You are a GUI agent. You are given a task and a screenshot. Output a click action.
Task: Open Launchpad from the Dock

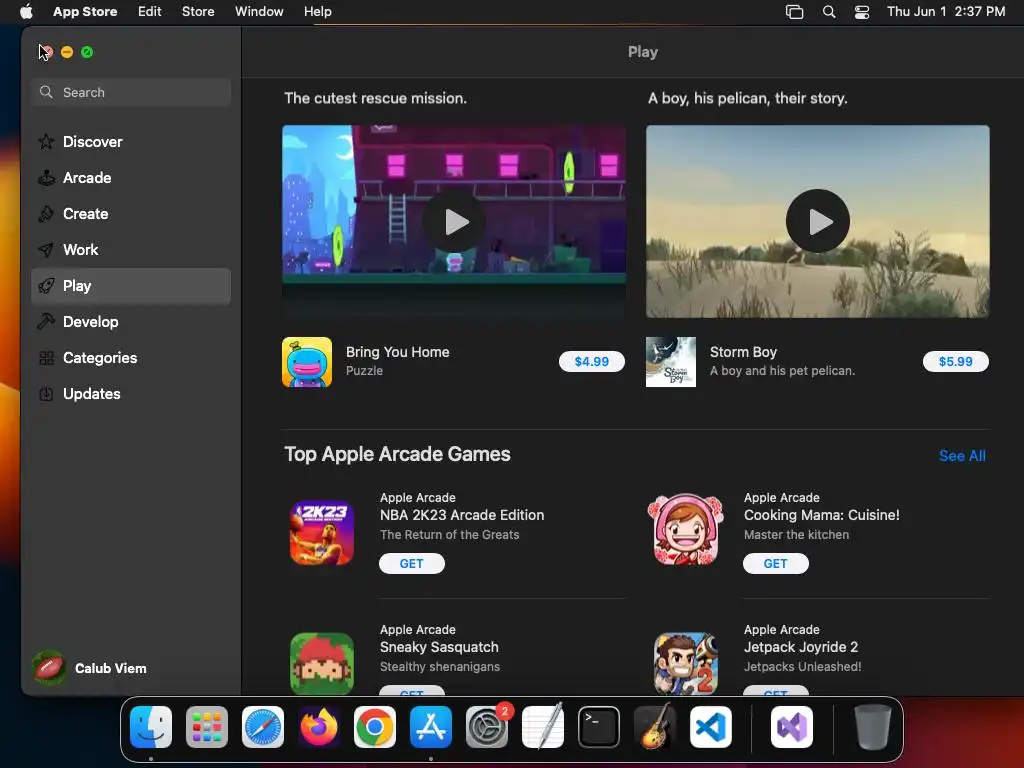tap(207, 727)
